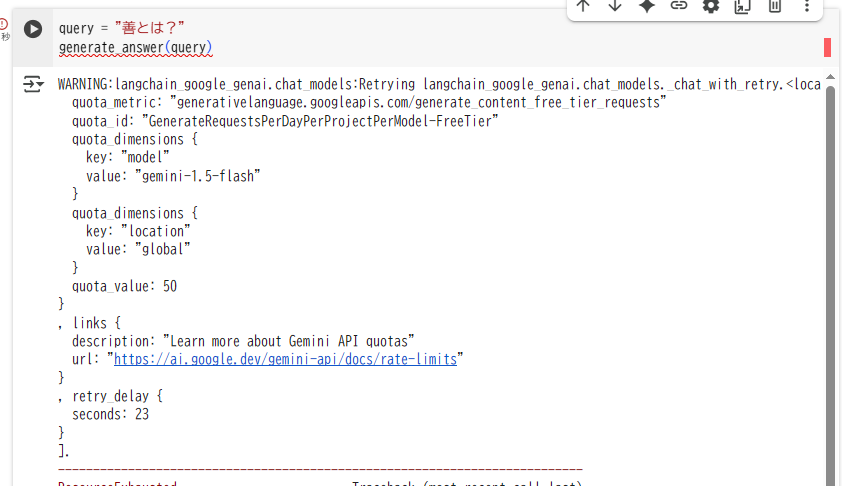Screen dimensions: 842x486
Task: Move cell down with arrow icon
Action: (x=615, y=6)
